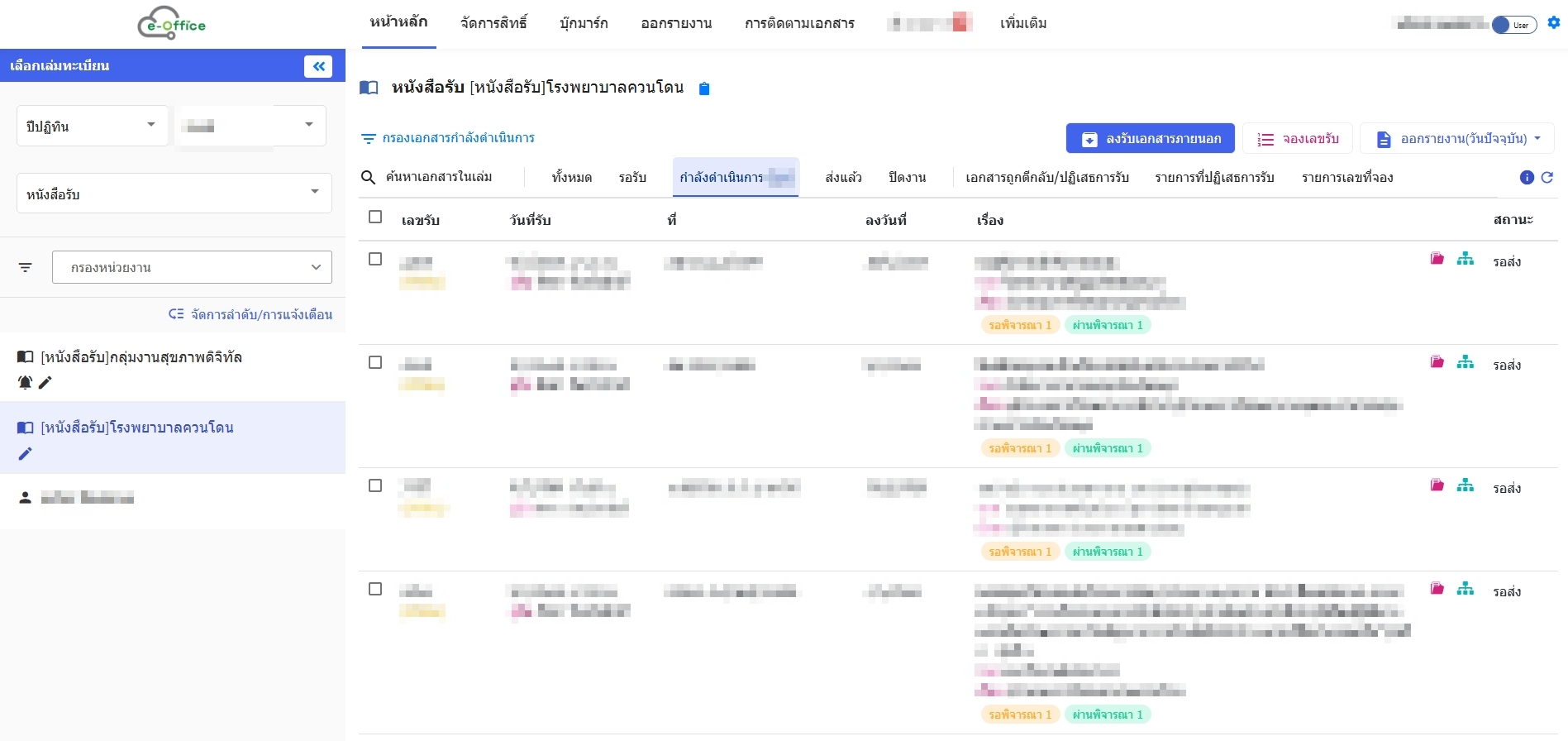Open the ปีปฏิทิน dropdown

click(93, 126)
